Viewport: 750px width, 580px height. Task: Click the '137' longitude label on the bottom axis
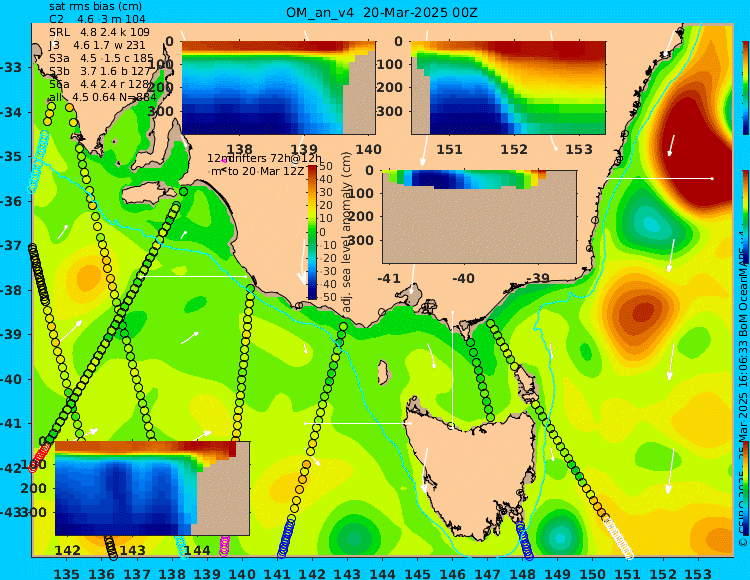pyautogui.click(x=137, y=573)
